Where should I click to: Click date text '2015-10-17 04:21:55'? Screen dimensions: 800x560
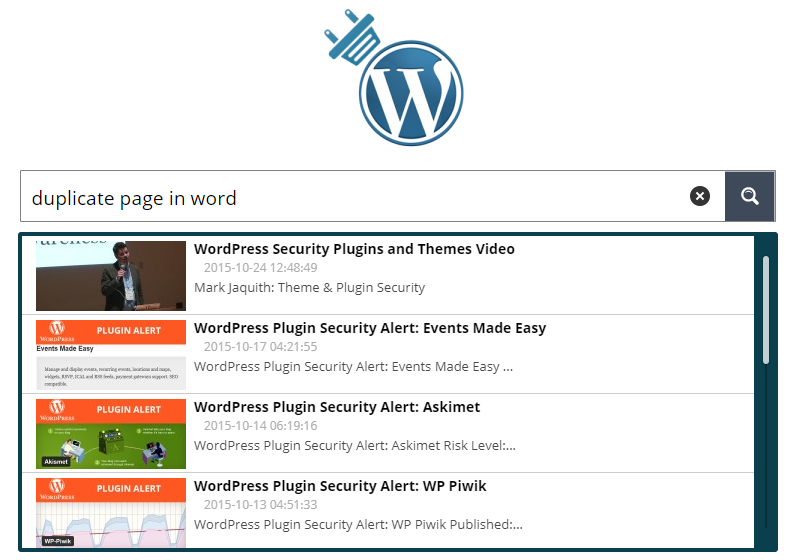click(x=260, y=347)
